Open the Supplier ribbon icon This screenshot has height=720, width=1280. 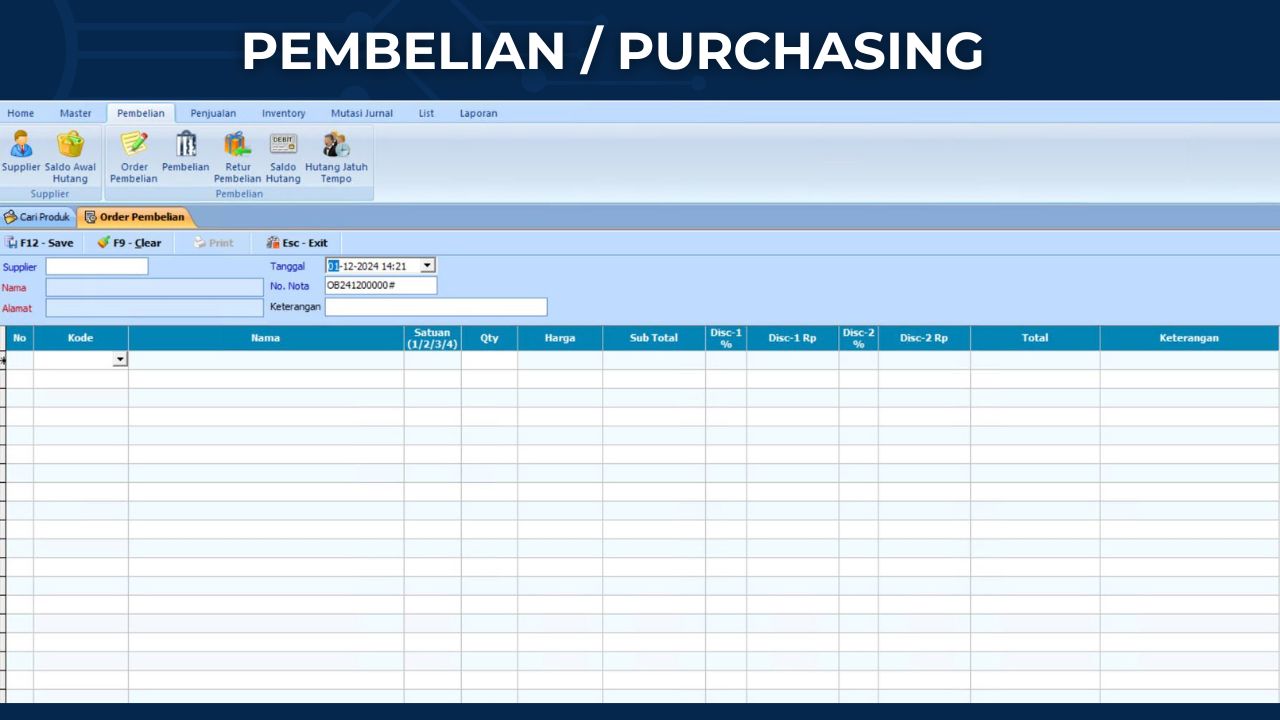(21, 147)
